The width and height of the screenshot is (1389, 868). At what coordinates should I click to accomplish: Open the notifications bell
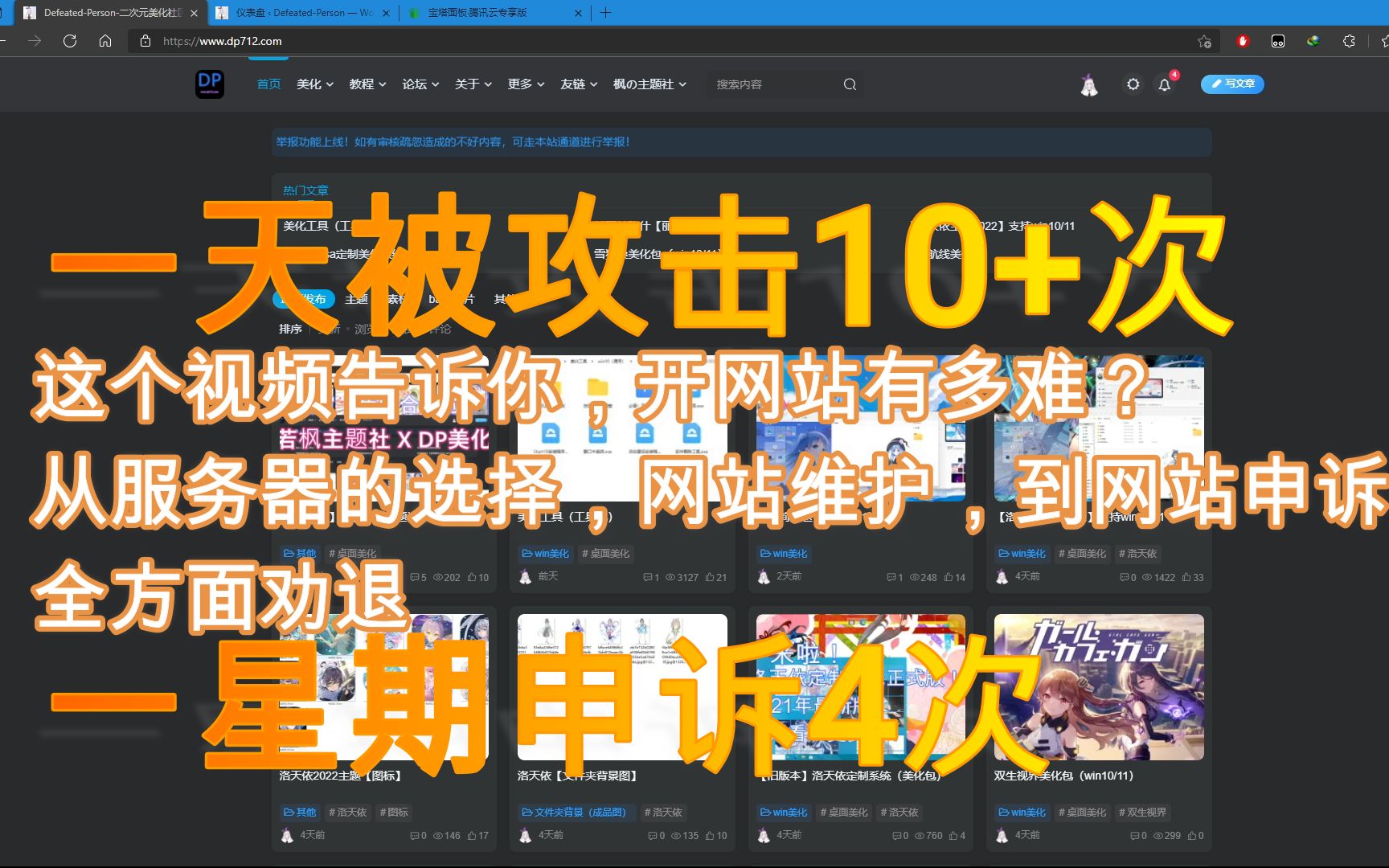coord(1165,84)
